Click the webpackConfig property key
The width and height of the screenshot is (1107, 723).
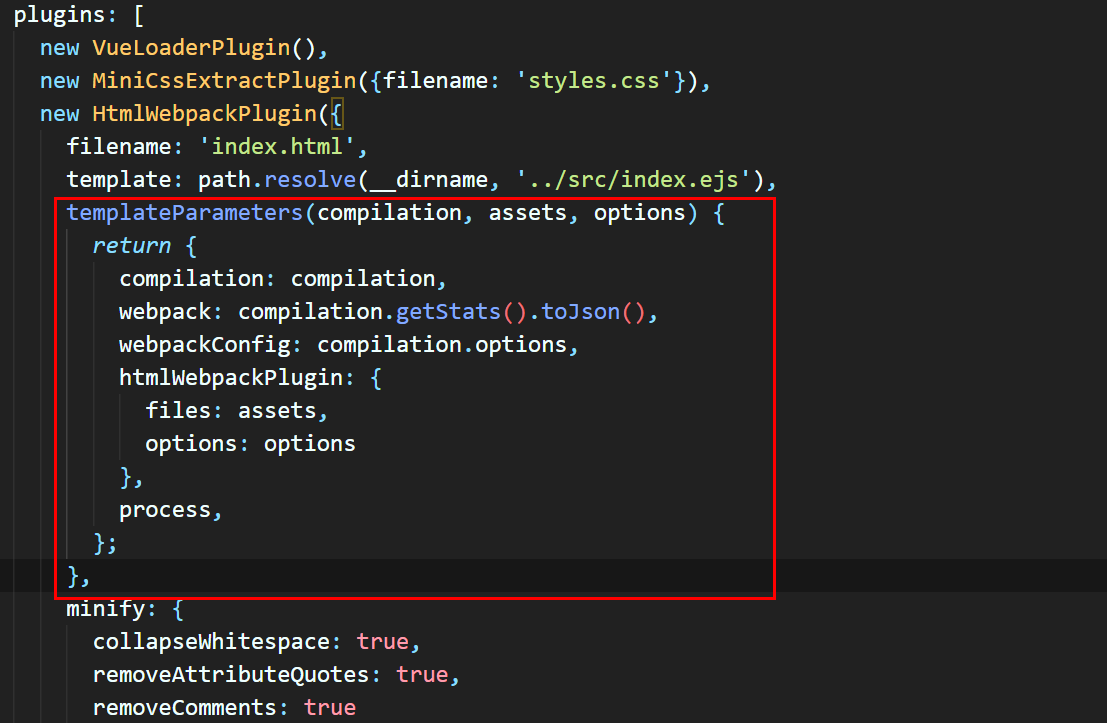[205, 345]
